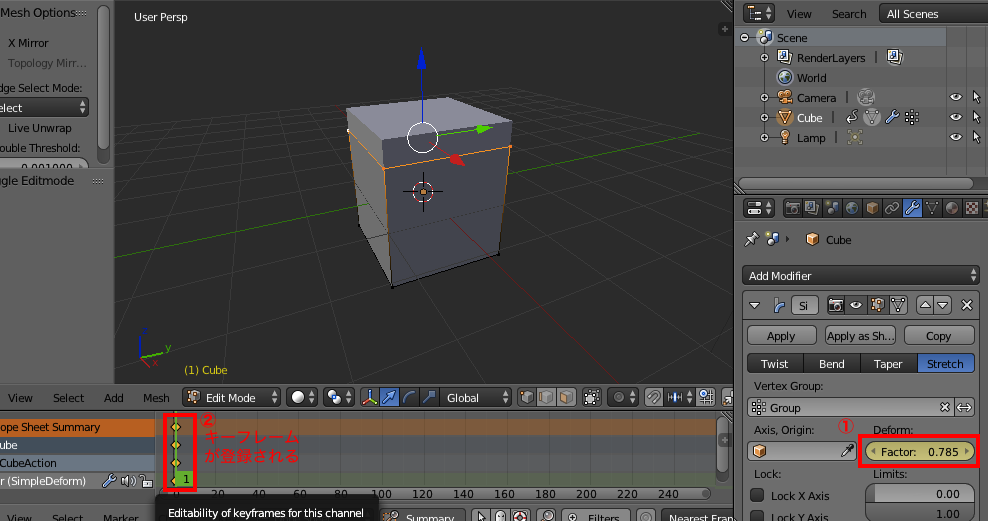Click Cube's vertex groups icon in outliner
988x521 pixels.
(x=912, y=117)
